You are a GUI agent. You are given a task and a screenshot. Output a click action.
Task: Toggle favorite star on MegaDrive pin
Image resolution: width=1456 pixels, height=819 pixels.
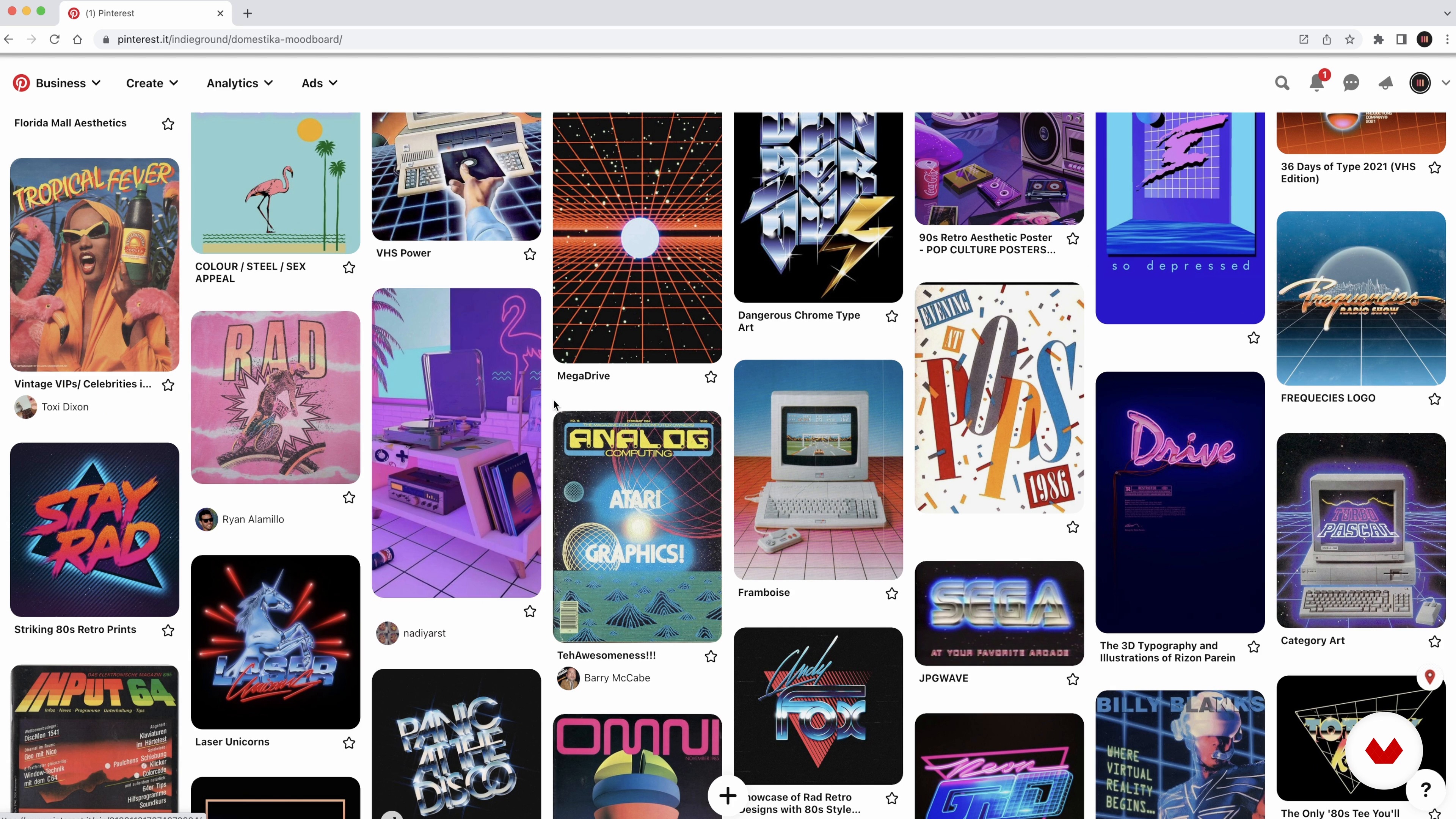711,377
